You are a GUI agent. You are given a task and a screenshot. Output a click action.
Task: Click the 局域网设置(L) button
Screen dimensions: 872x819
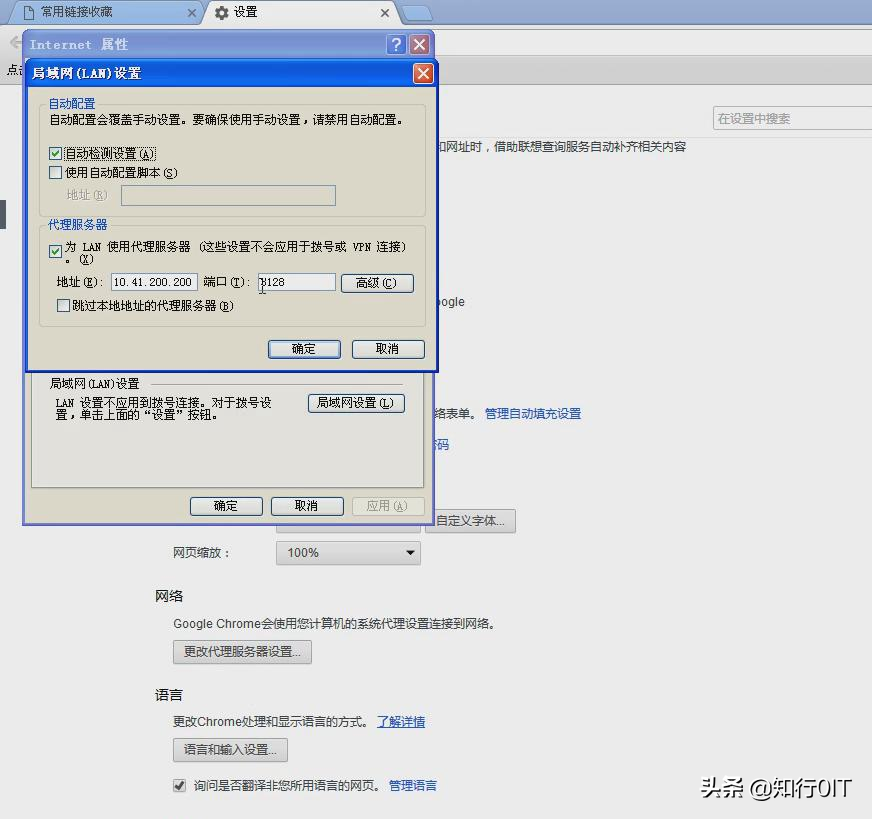point(356,402)
